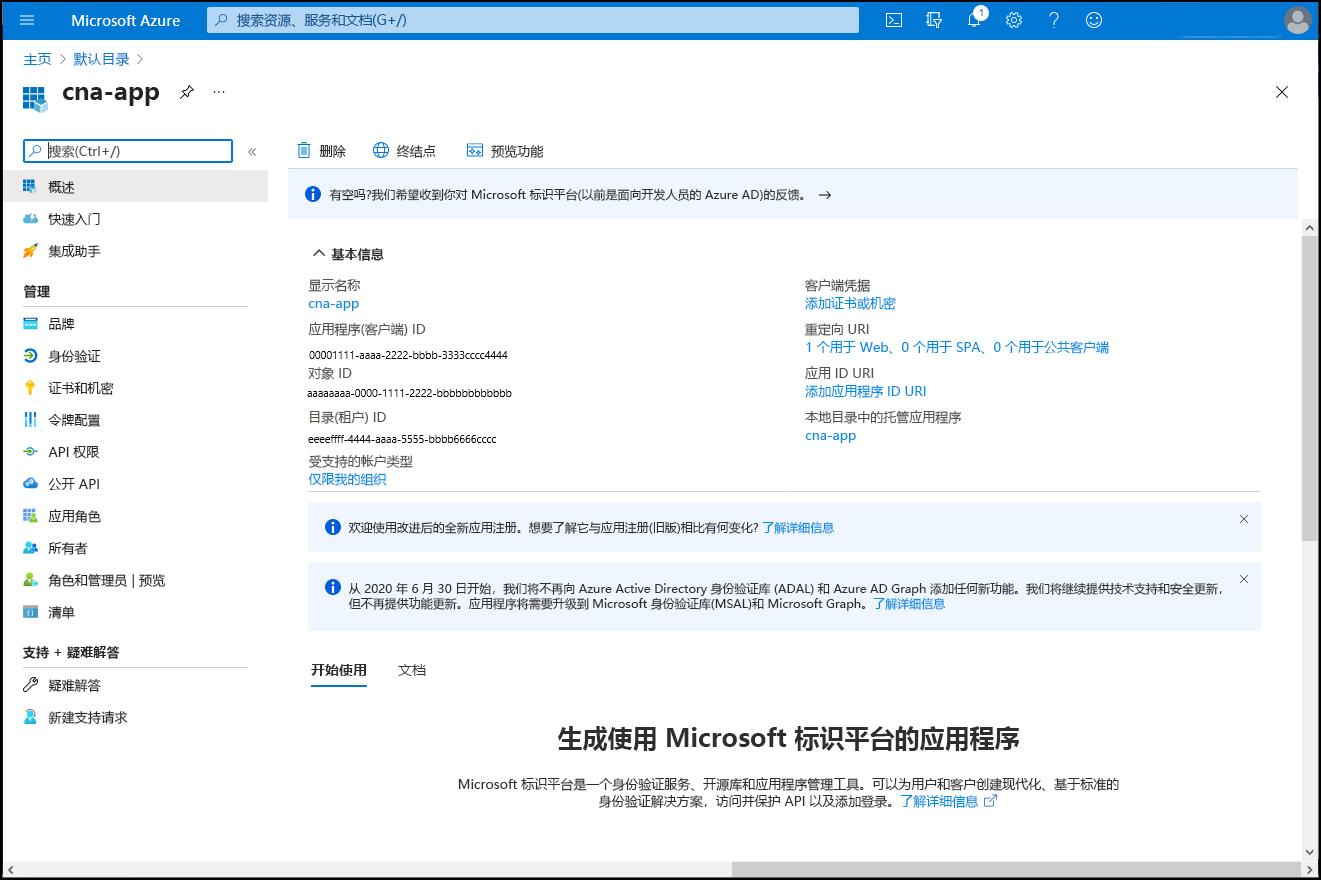Switch to the 文档 tab
The image size is (1321, 880).
click(x=412, y=670)
